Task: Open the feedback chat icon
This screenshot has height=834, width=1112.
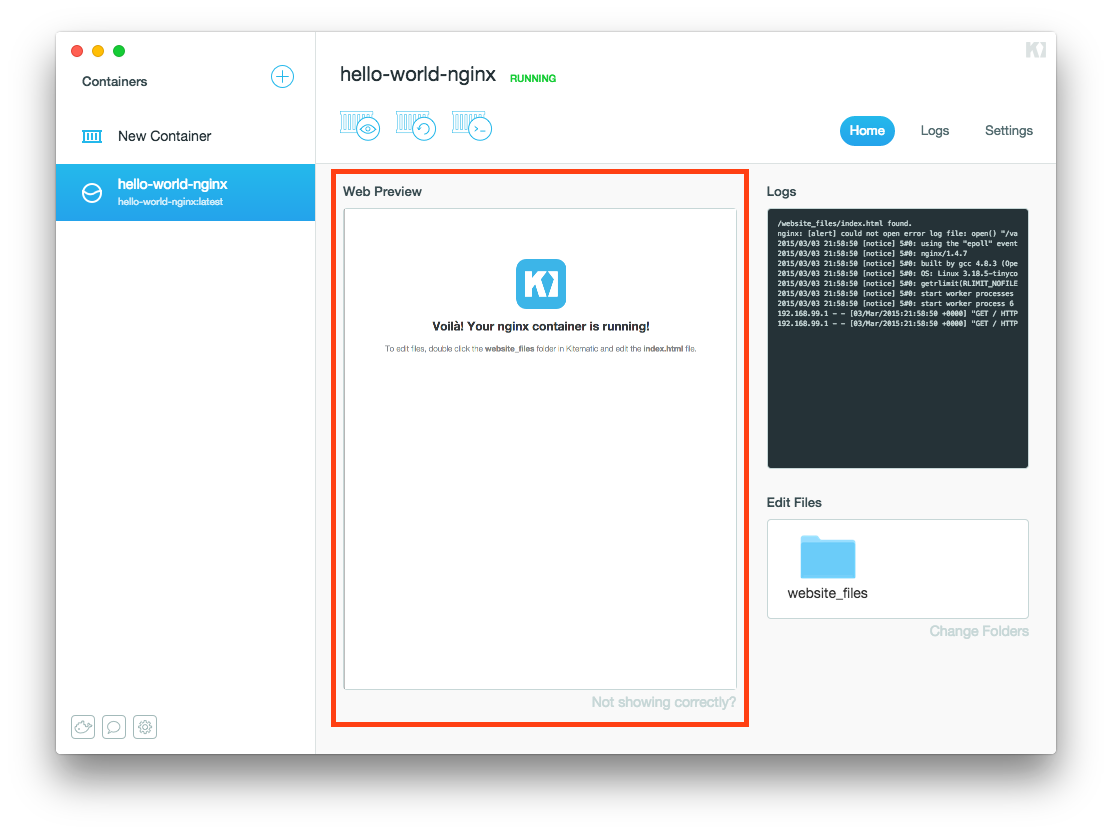Action: 114,727
